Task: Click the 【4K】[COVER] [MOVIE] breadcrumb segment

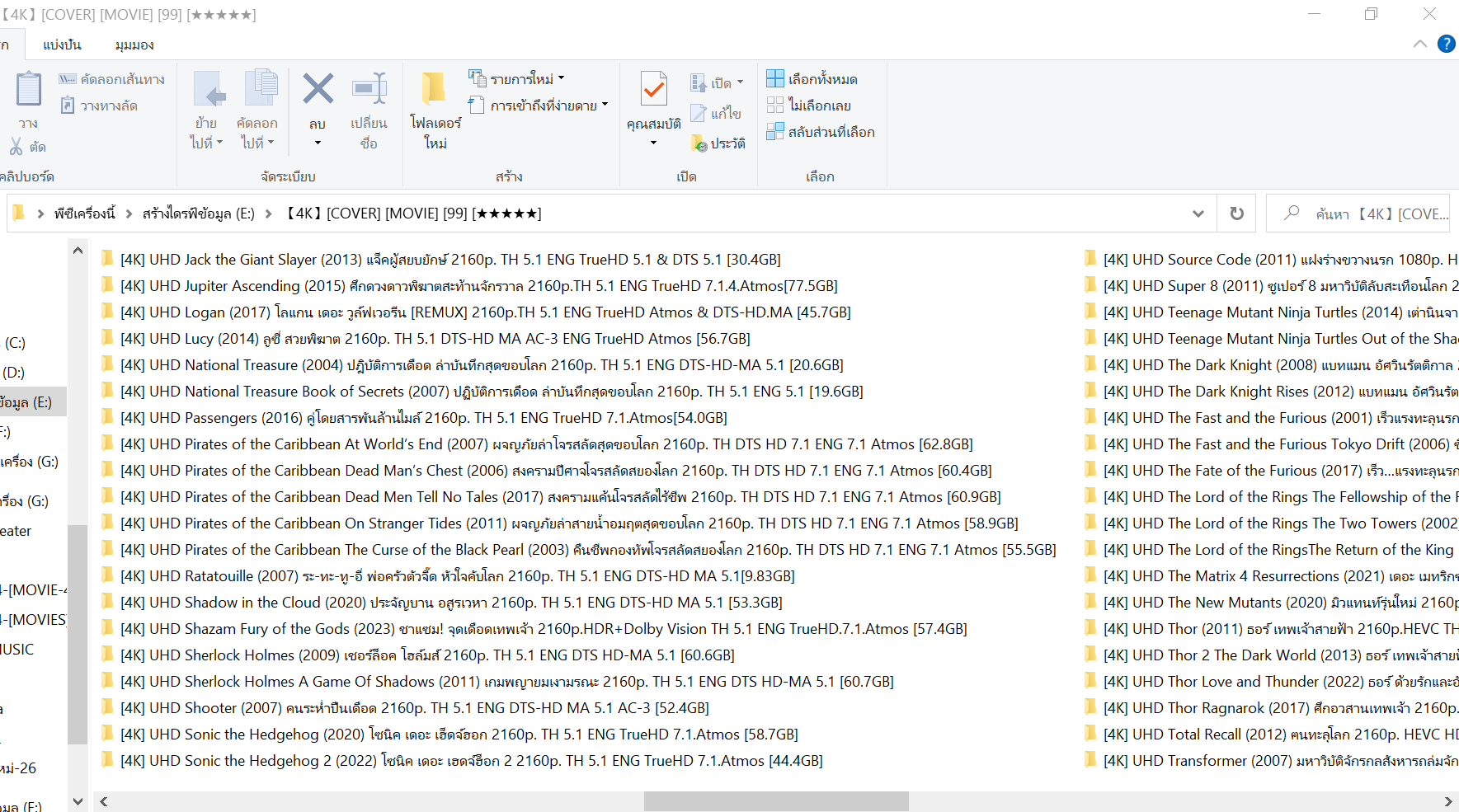Action: [x=412, y=214]
